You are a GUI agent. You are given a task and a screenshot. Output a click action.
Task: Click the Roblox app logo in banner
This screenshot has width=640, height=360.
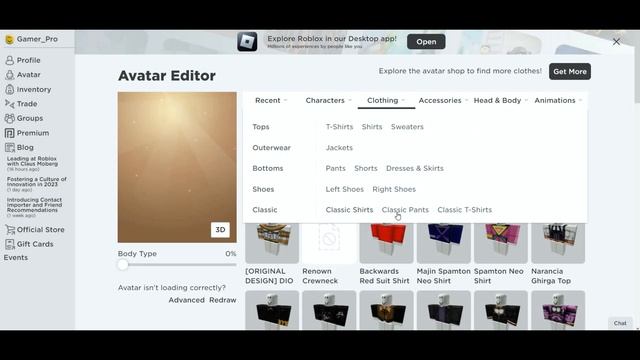click(x=247, y=42)
